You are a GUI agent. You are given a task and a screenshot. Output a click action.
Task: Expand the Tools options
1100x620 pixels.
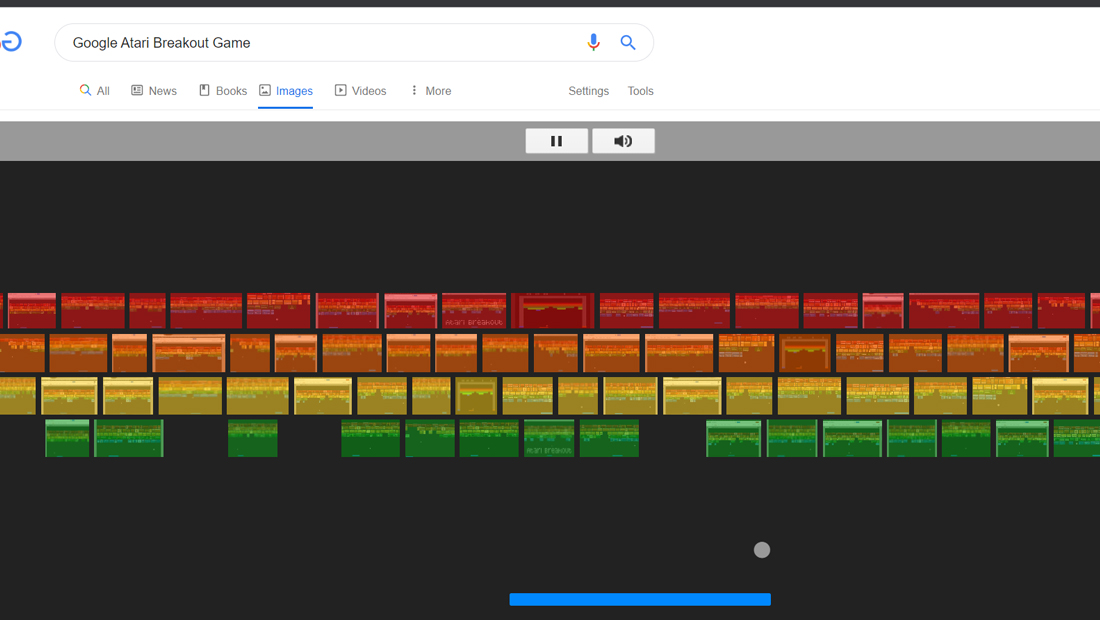click(x=640, y=91)
